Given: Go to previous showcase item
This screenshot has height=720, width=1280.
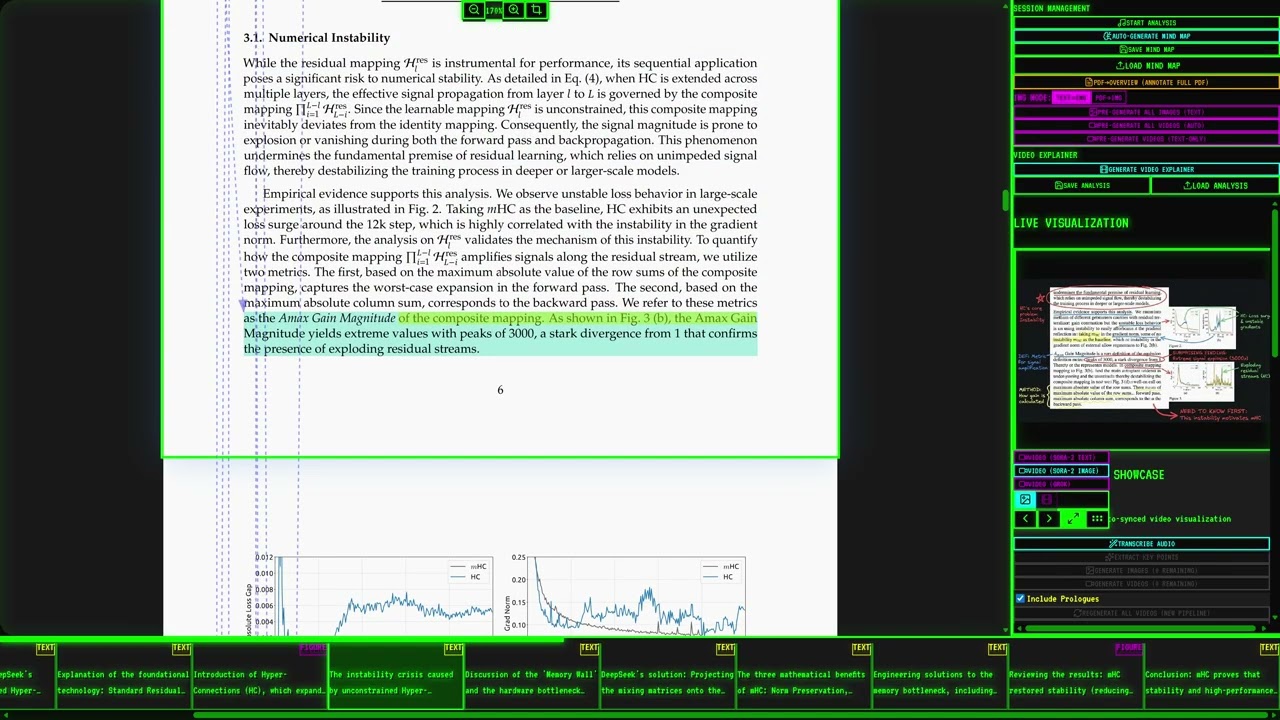Looking at the screenshot, I should point(1025,519).
